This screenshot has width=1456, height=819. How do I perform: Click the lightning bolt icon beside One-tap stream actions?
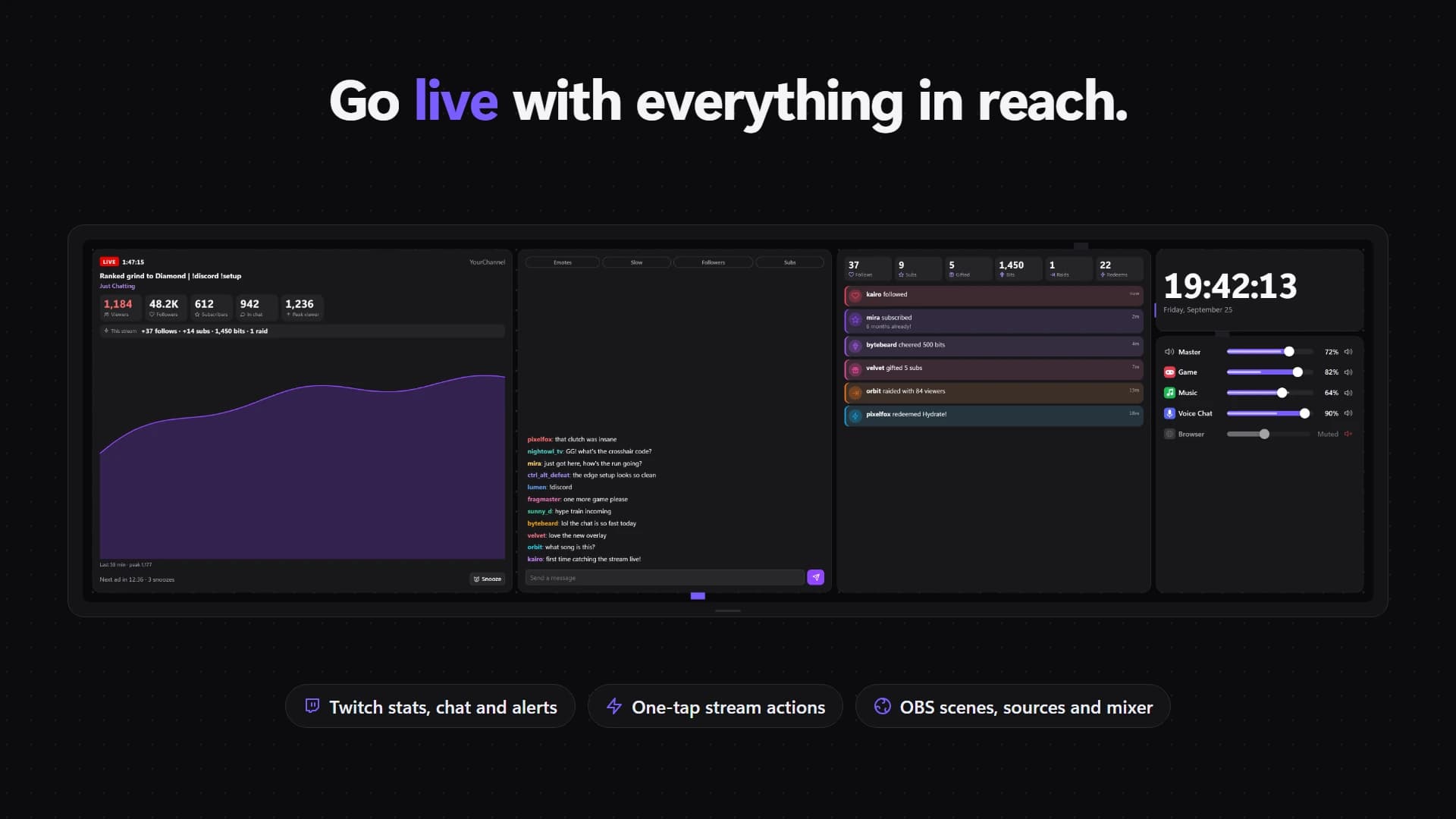pos(614,706)
